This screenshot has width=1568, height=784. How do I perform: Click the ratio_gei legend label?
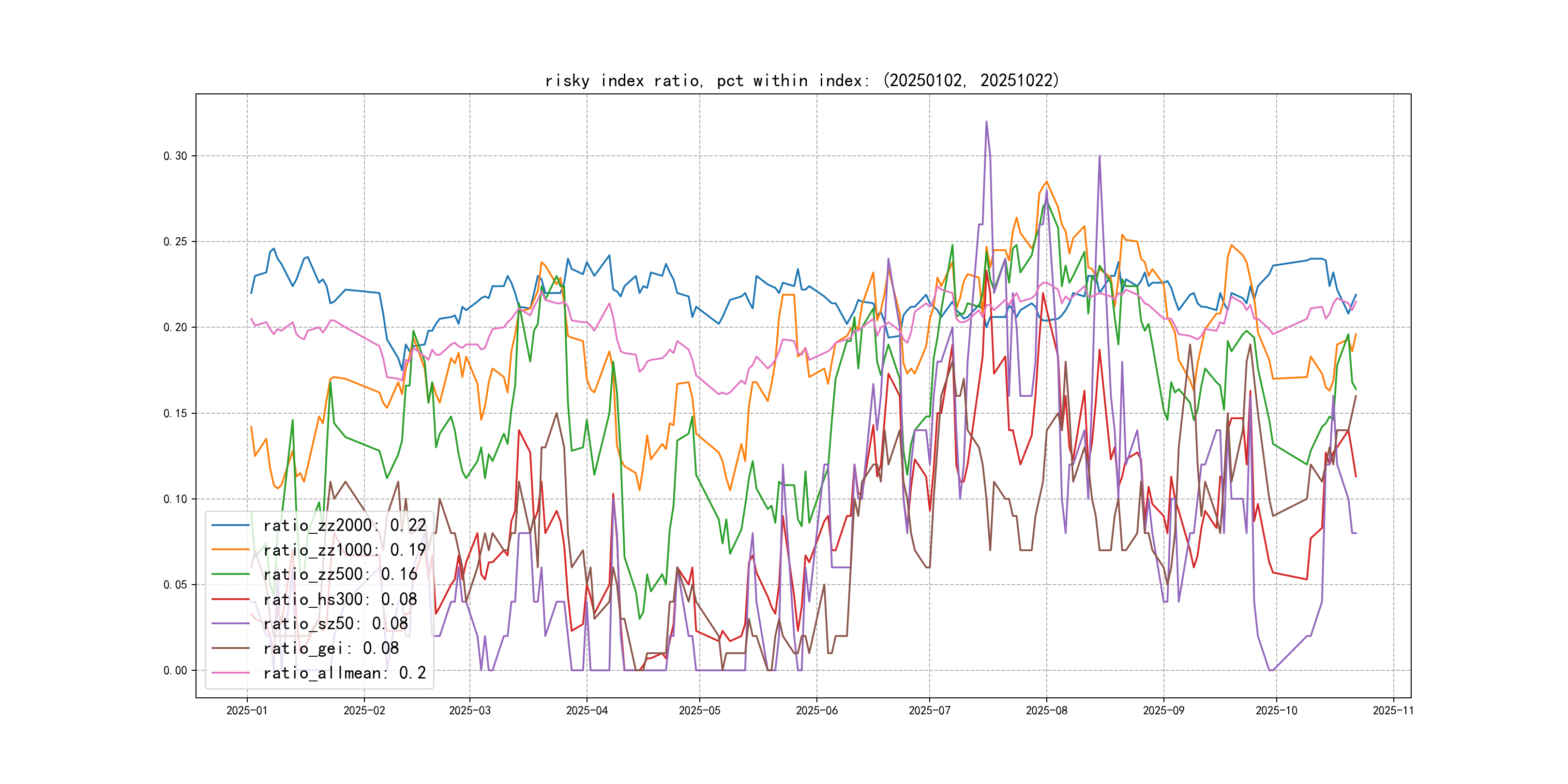pos(331,649)
